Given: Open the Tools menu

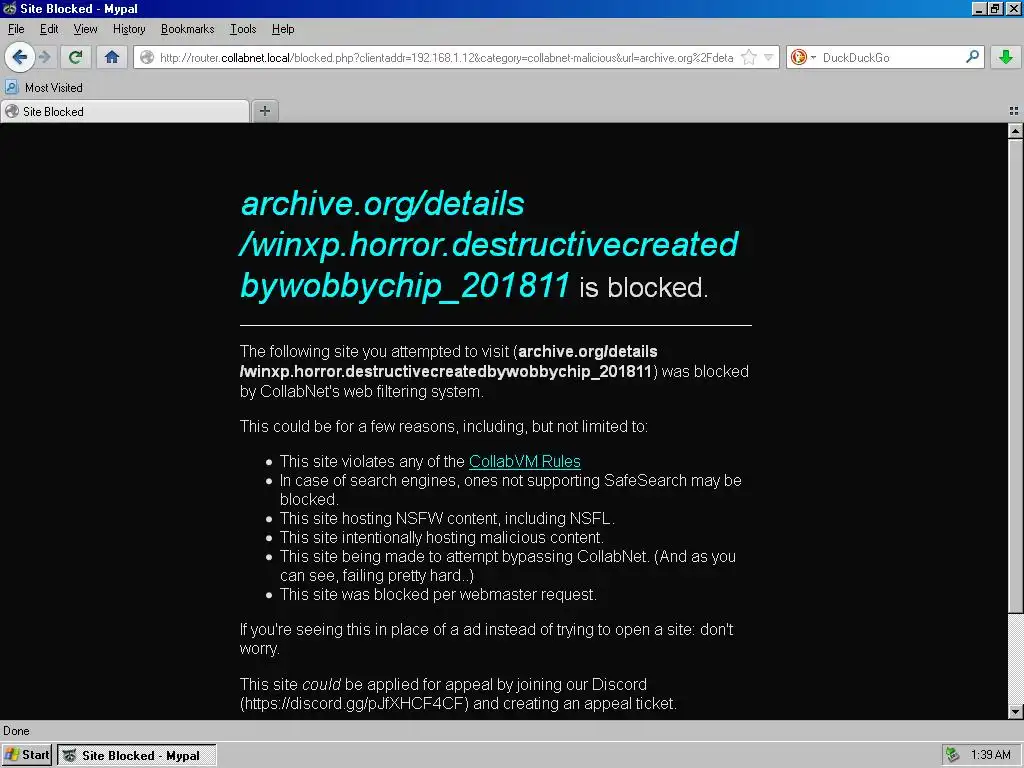Looking at the screenshot, I should point(243,29).
